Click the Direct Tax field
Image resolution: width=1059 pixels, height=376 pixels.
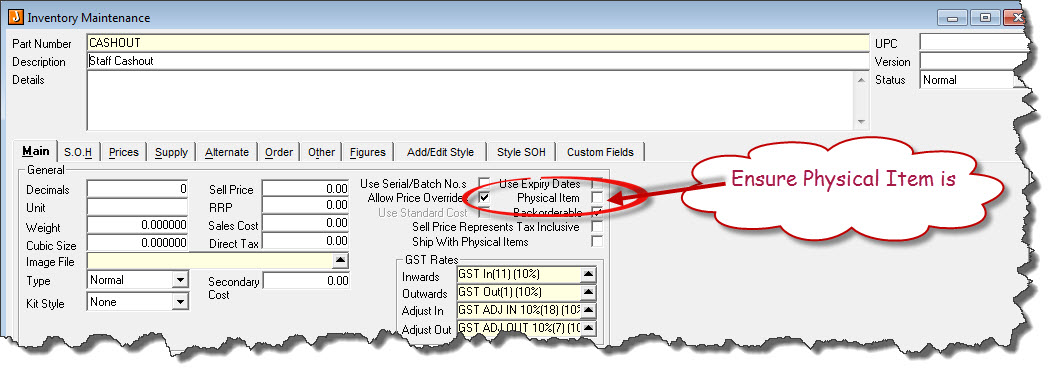(306, 241)
